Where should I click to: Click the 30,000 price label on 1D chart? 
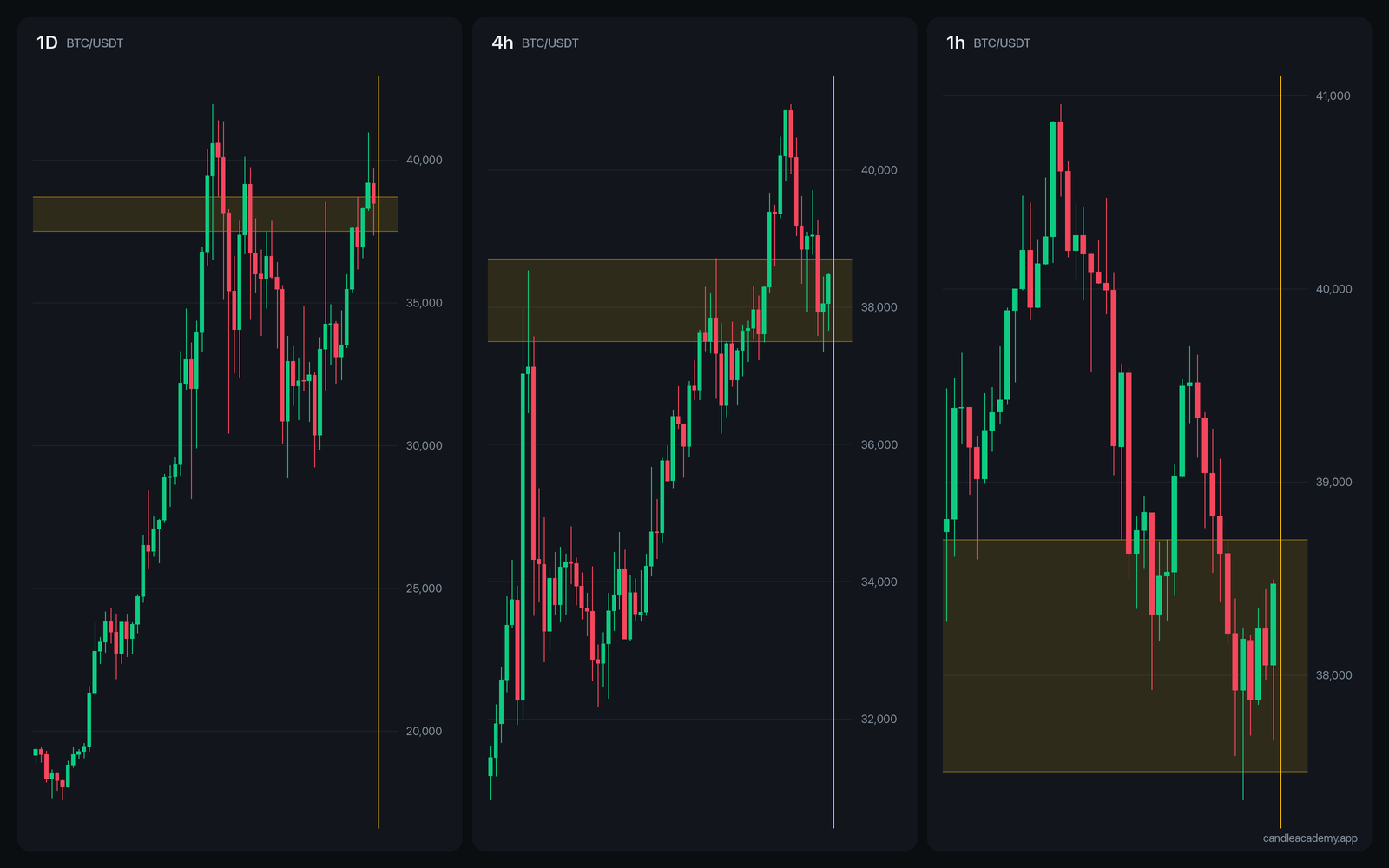[424, 445]
